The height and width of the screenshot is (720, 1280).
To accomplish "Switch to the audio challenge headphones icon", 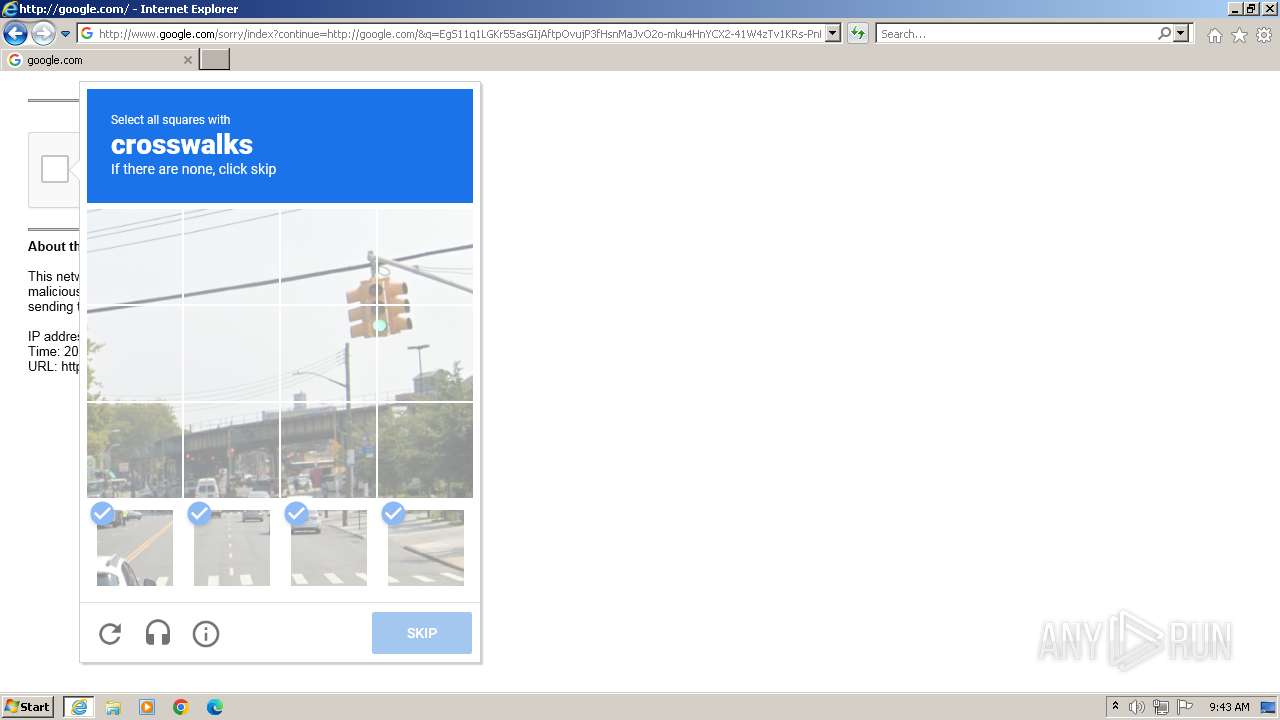I will point(158,633).
